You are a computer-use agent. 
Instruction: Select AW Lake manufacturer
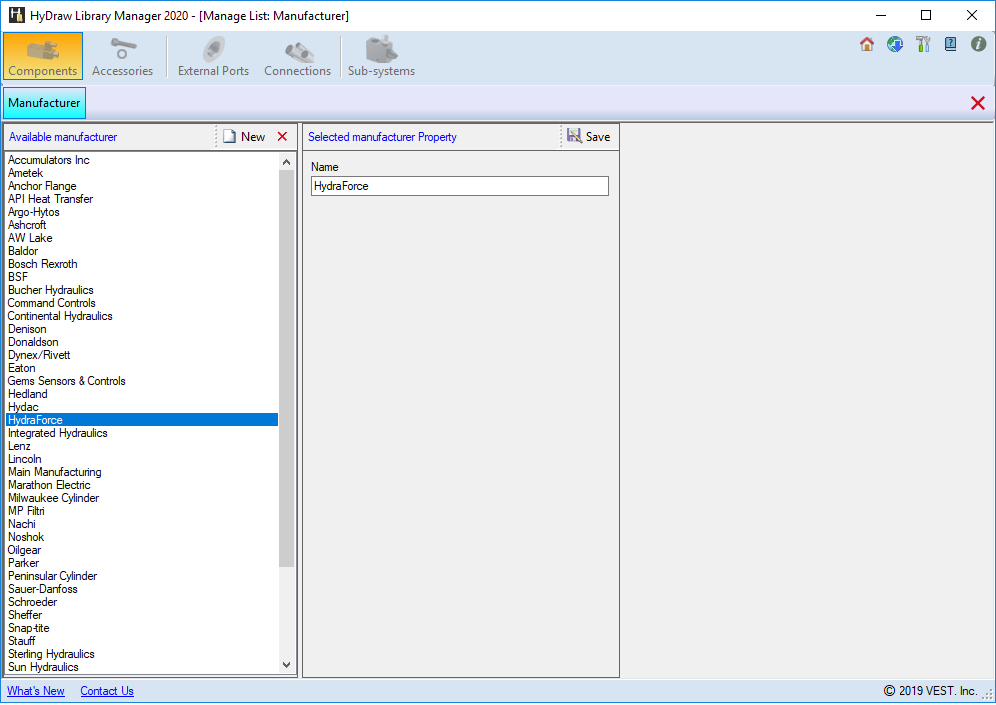(142, 238)
